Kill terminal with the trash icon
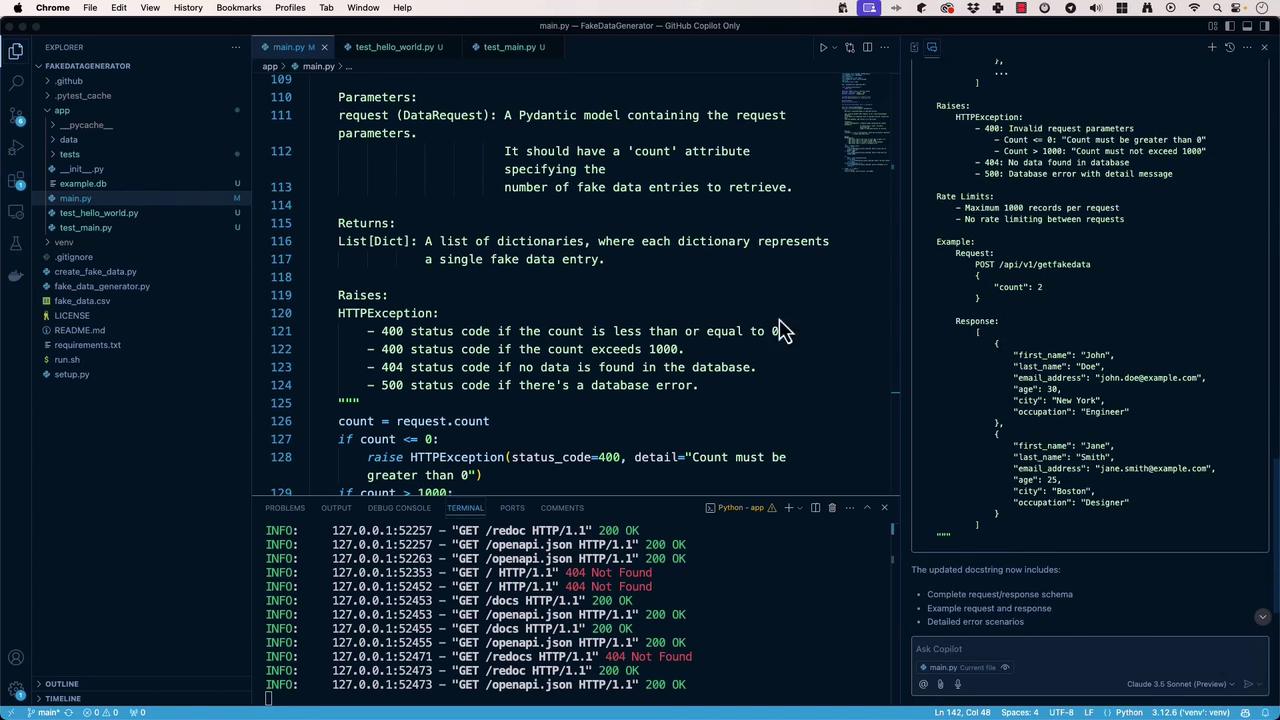This screenshot has width=1280, height=720. tap(832, 508)
